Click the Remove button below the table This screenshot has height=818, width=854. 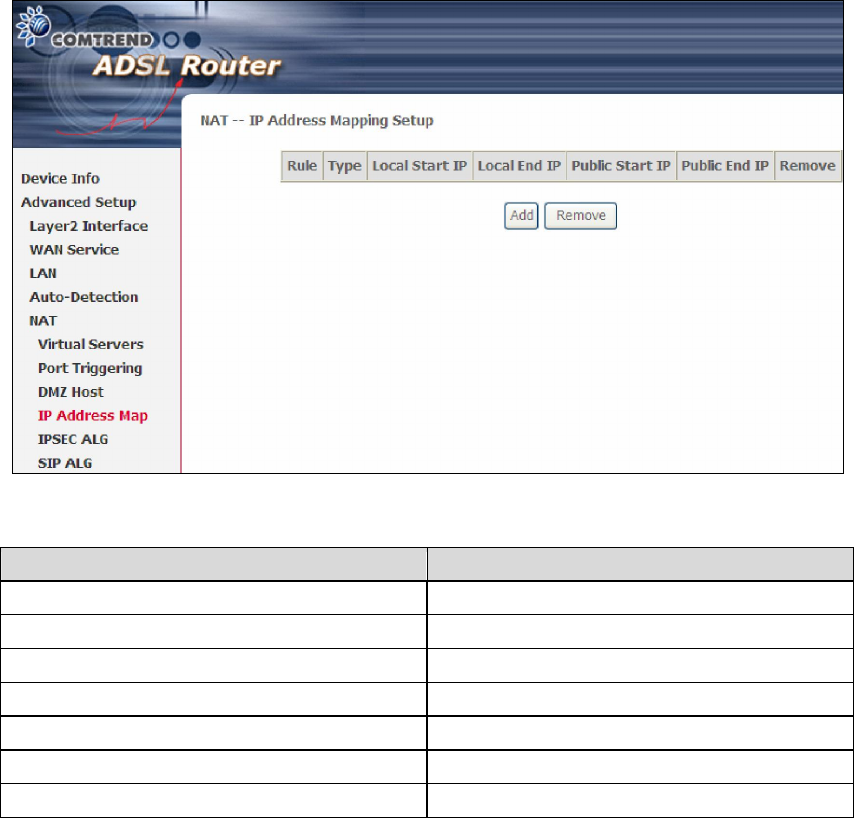click(x=581, y=216)
